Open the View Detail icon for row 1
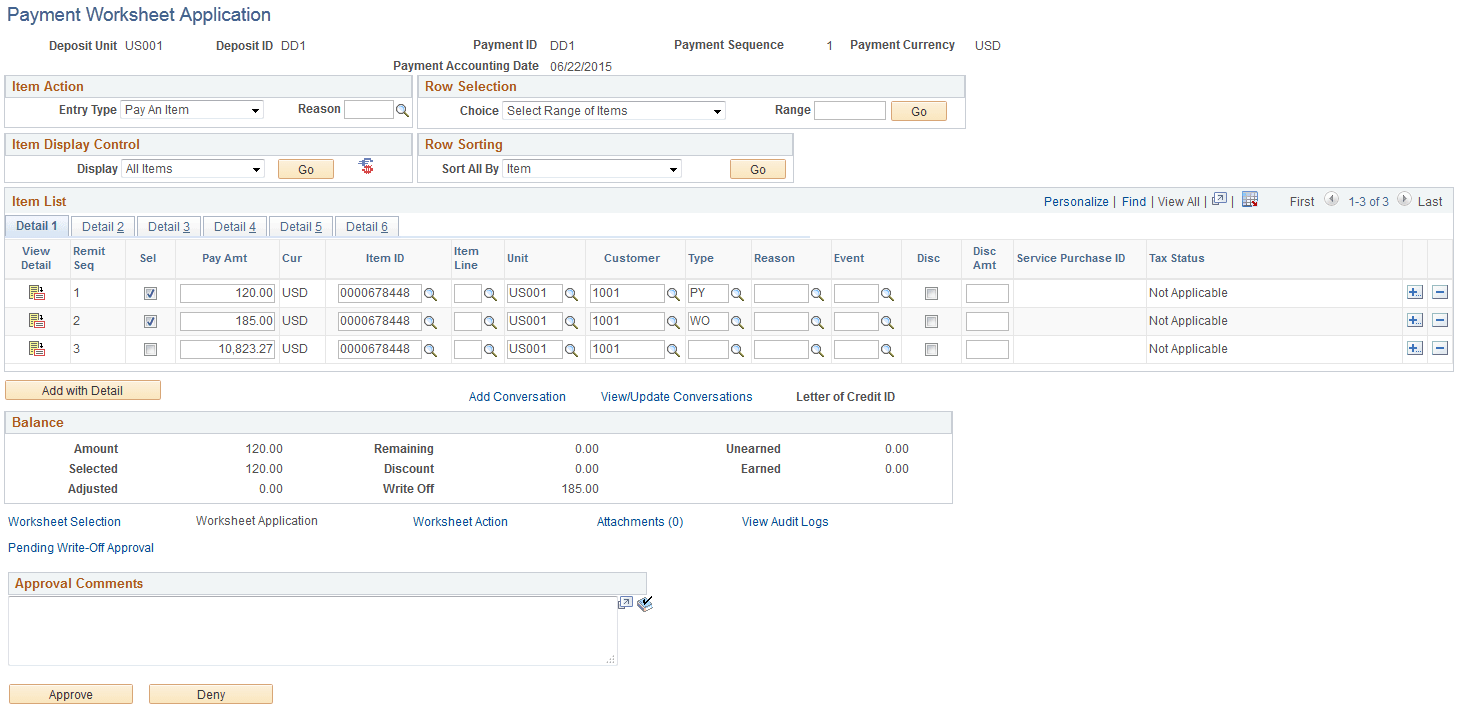 [37, 292]
